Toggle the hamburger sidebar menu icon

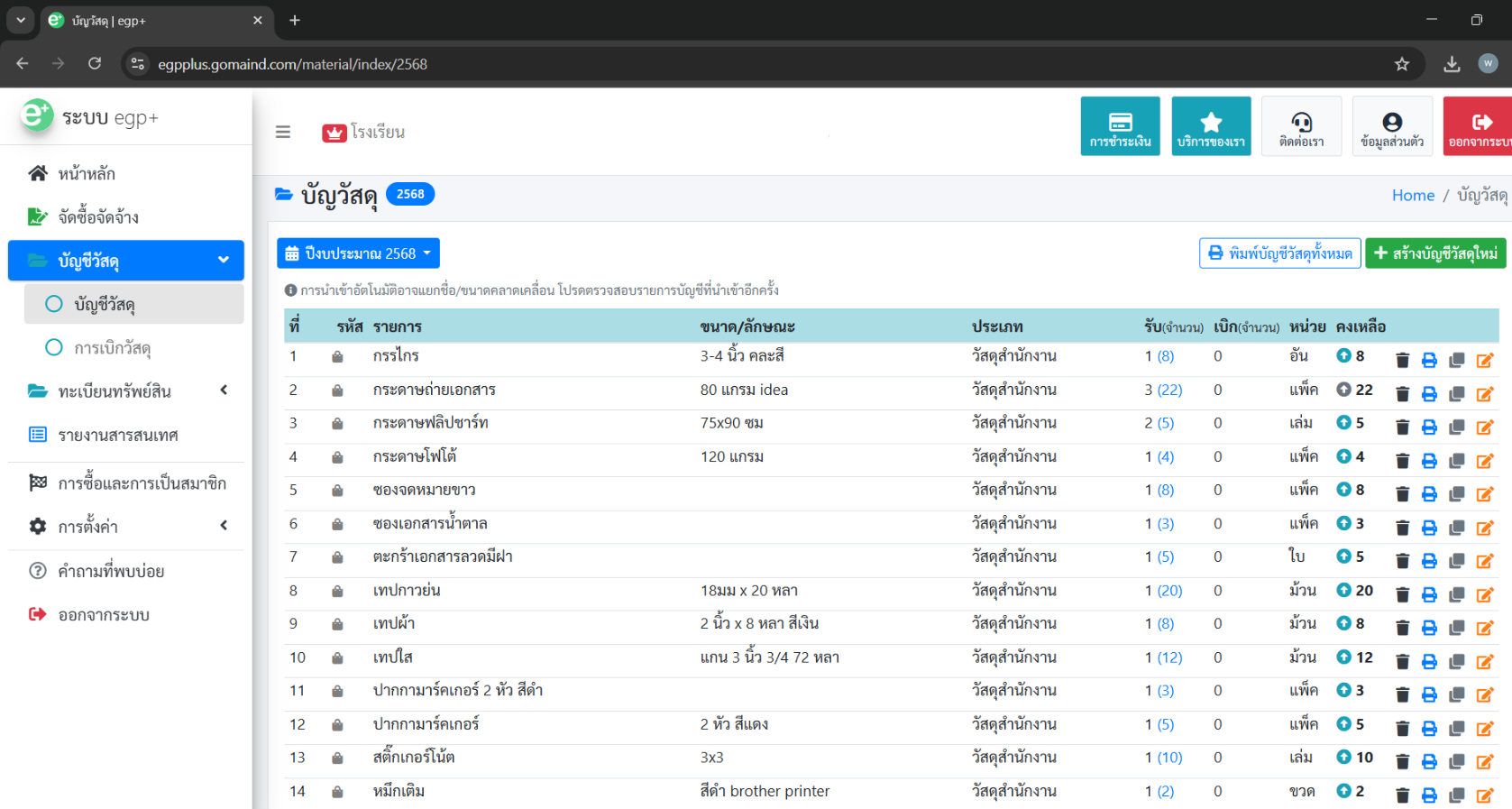[x=283, y=133]
